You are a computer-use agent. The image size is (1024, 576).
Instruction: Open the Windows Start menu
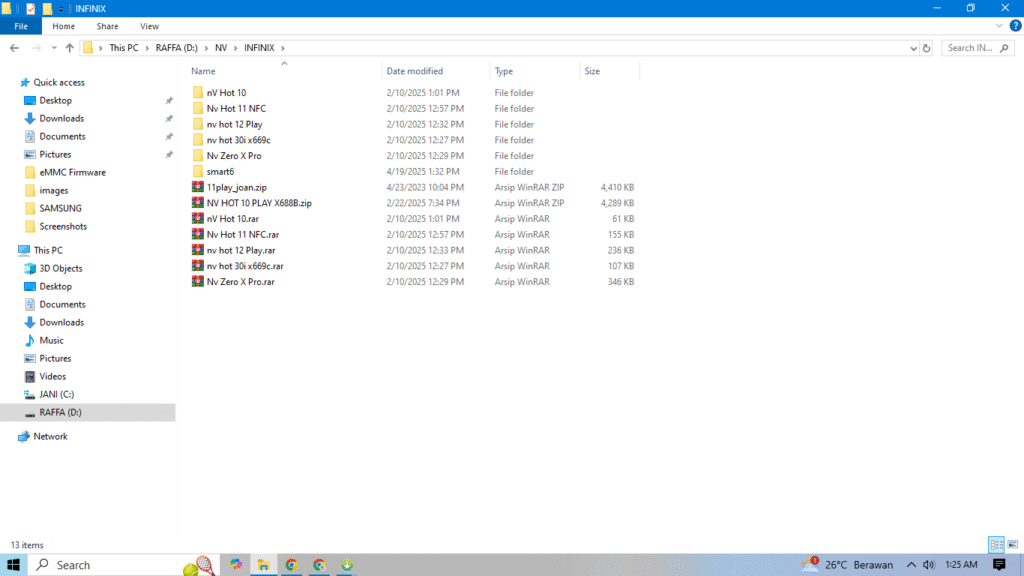(13, 564)
